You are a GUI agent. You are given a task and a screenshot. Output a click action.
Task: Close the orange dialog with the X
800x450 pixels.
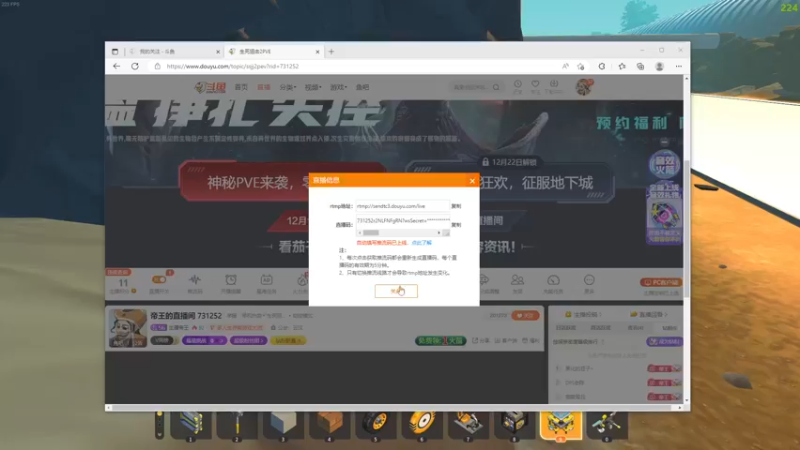[x=472, y=181]
